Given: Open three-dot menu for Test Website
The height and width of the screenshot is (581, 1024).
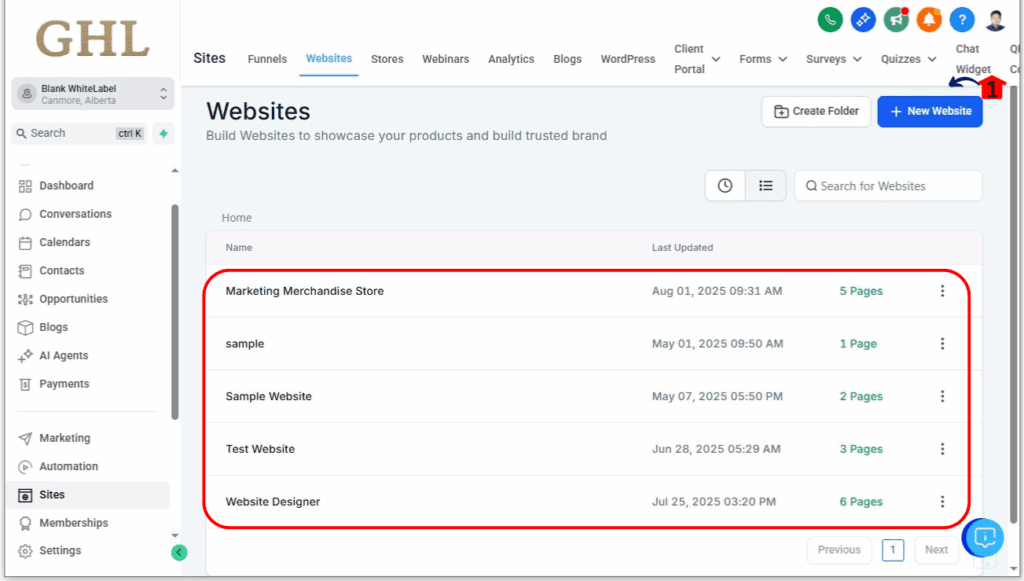Looking at the screenshot, I should click(942, 449).
